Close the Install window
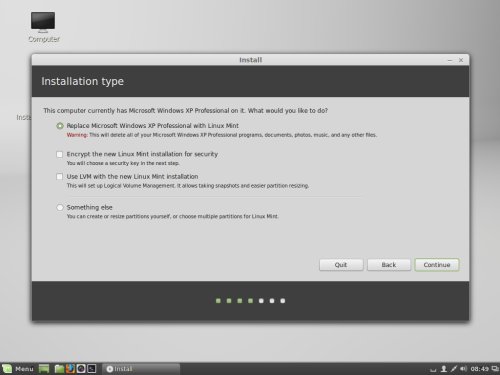Screen dimensions: 500x375 461,60
